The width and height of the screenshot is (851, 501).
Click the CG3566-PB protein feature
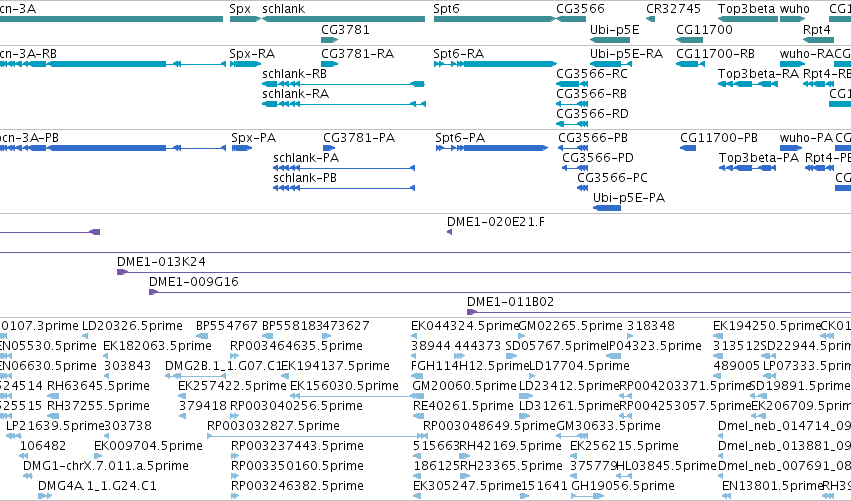pyautogui.click(x=573, y=148)
